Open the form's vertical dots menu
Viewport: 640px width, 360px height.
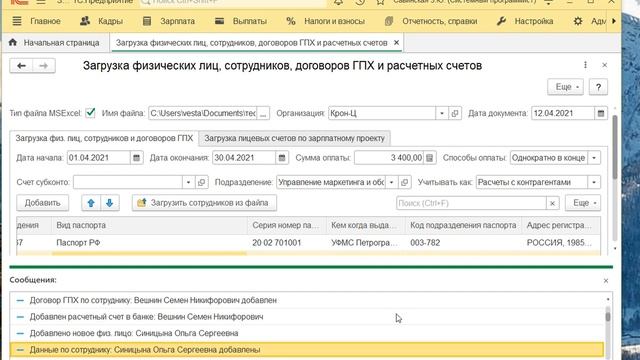585,65
